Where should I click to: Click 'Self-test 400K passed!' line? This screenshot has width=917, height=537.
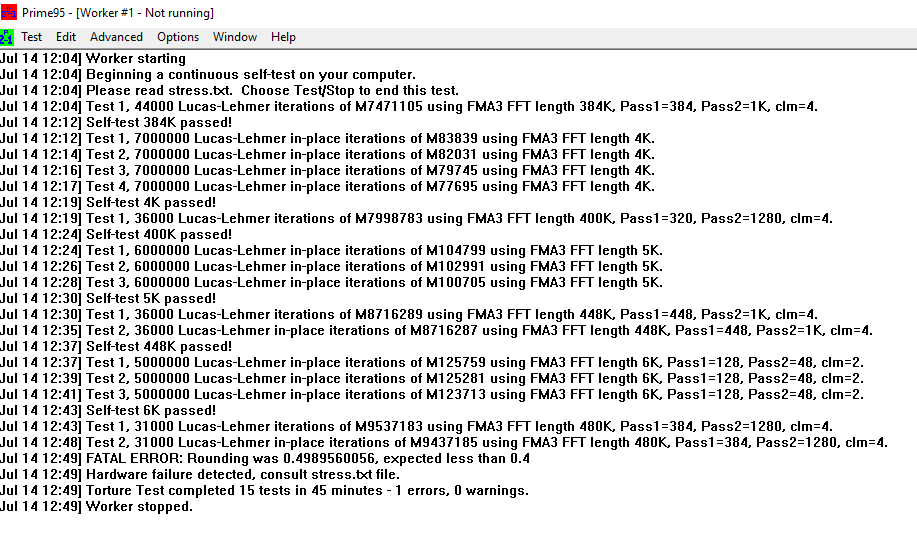[116, 235]
